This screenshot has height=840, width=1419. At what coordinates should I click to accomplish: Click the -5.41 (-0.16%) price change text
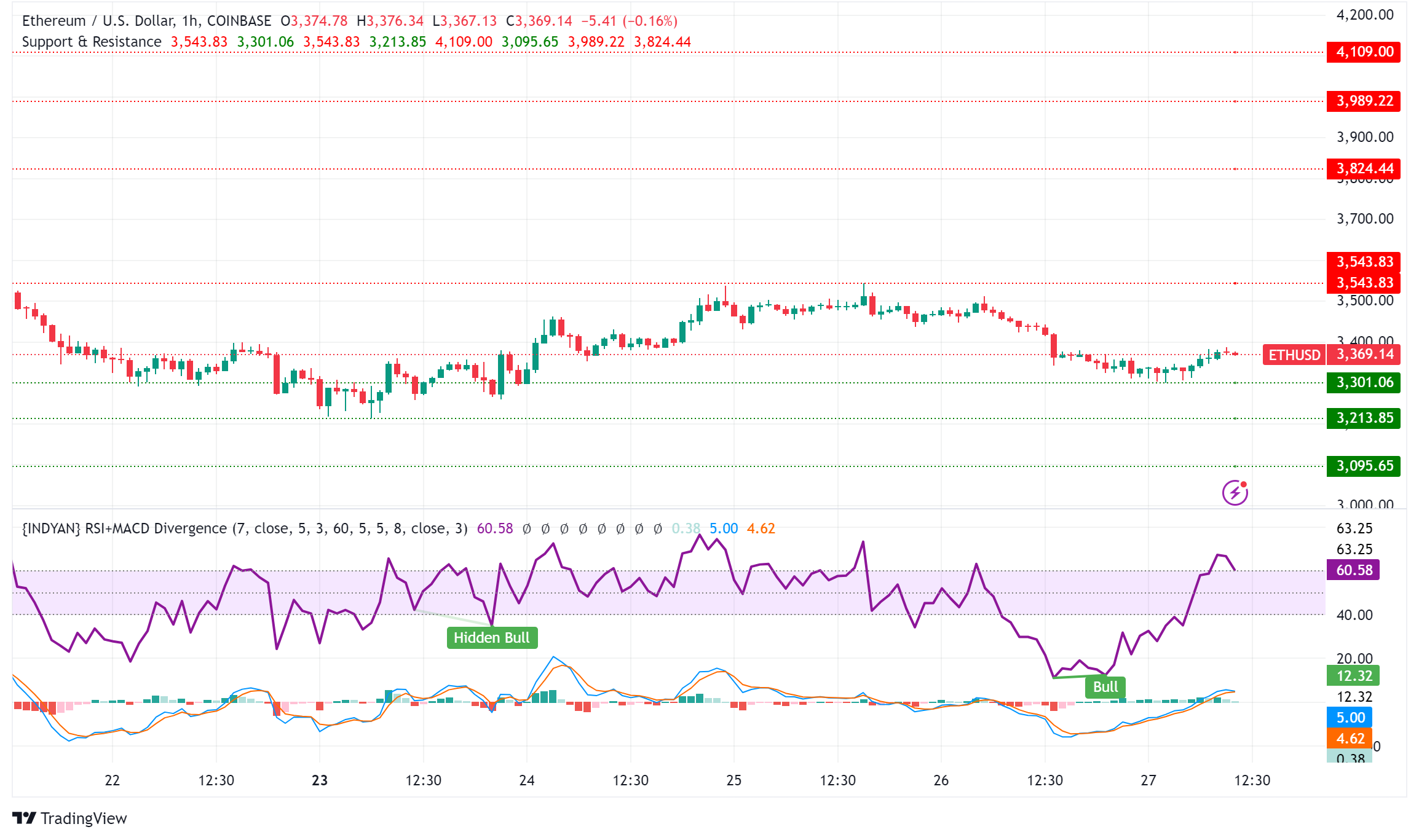629,21
